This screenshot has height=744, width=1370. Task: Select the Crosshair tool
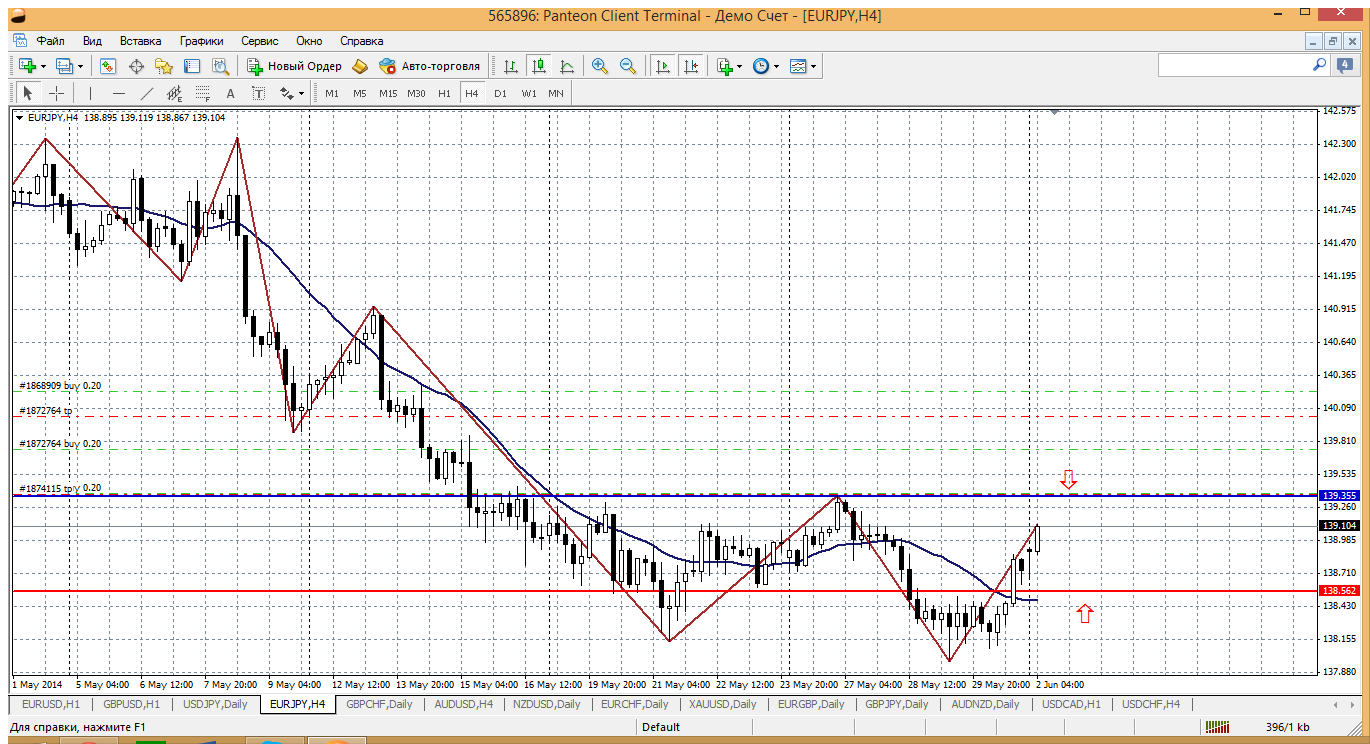pos(57,93)
